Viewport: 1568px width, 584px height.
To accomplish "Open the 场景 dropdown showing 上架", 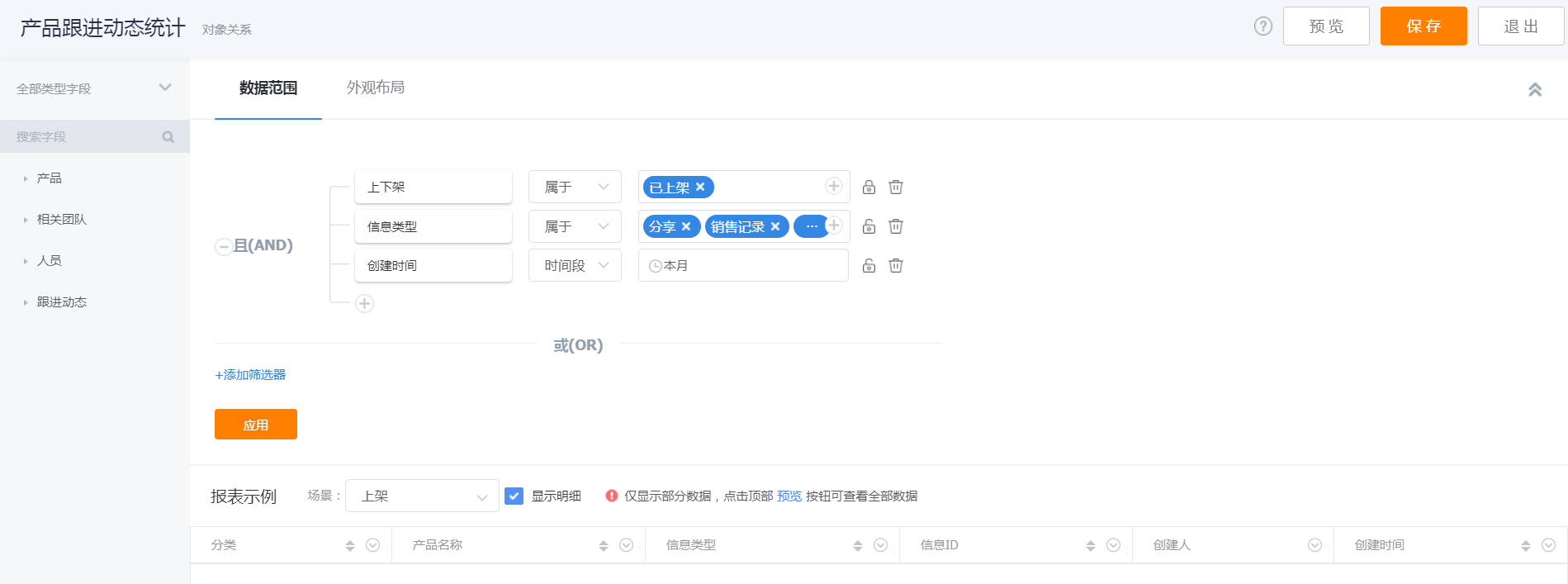I will [422, 496].
